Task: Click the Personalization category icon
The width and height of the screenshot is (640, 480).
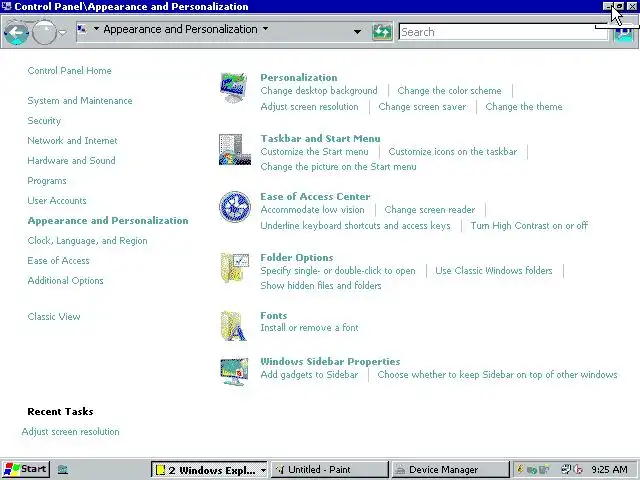Action: [233, 87]
